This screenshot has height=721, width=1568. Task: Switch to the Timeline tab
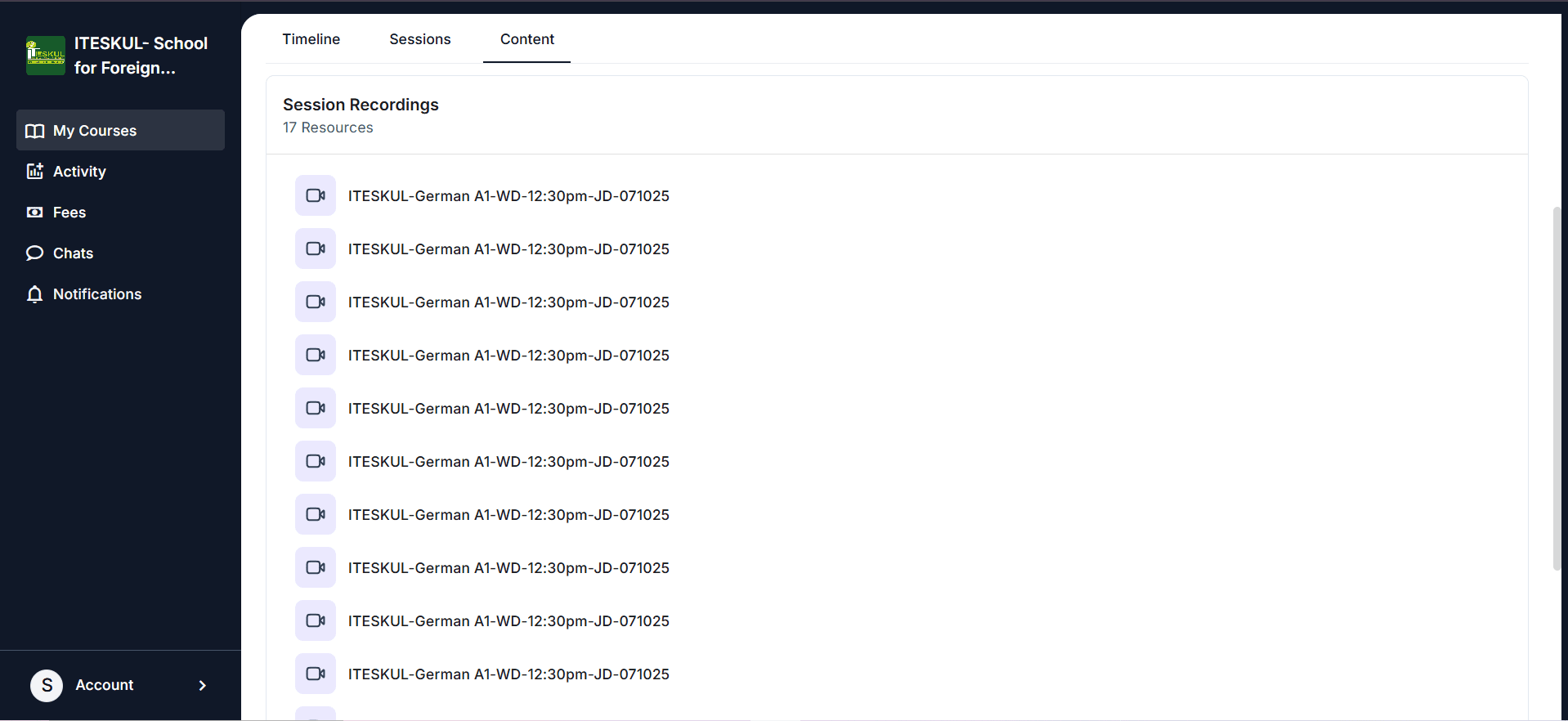click(x=311, y=39)
